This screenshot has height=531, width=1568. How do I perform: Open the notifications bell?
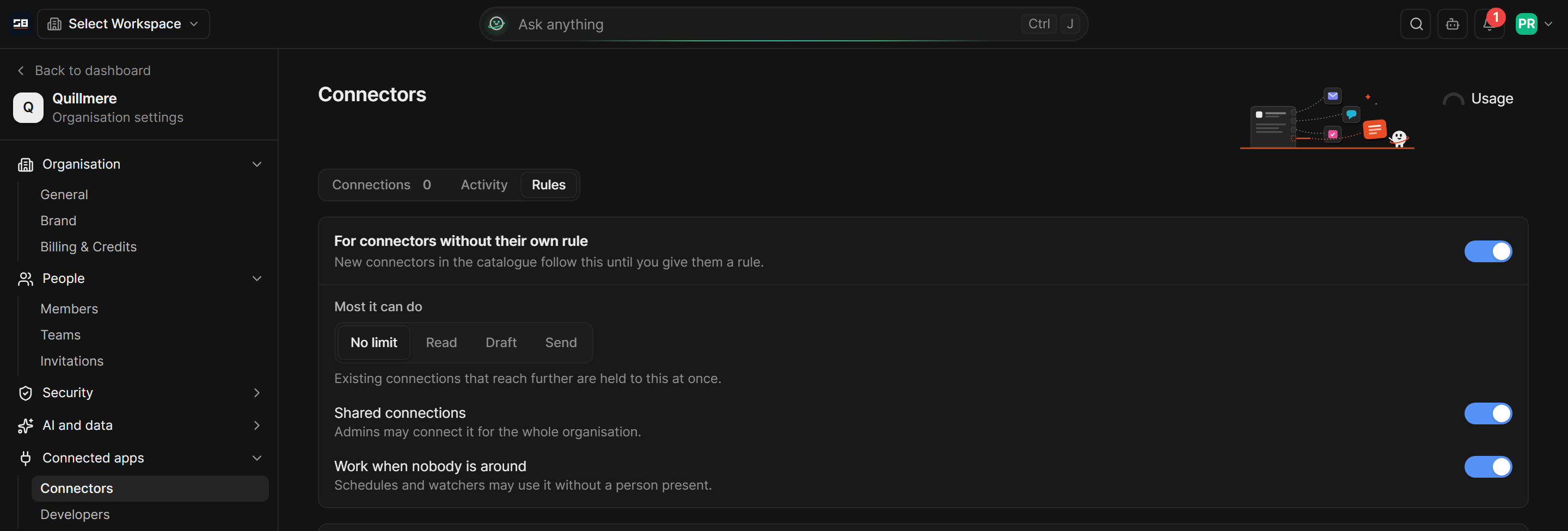point(1489,24)
